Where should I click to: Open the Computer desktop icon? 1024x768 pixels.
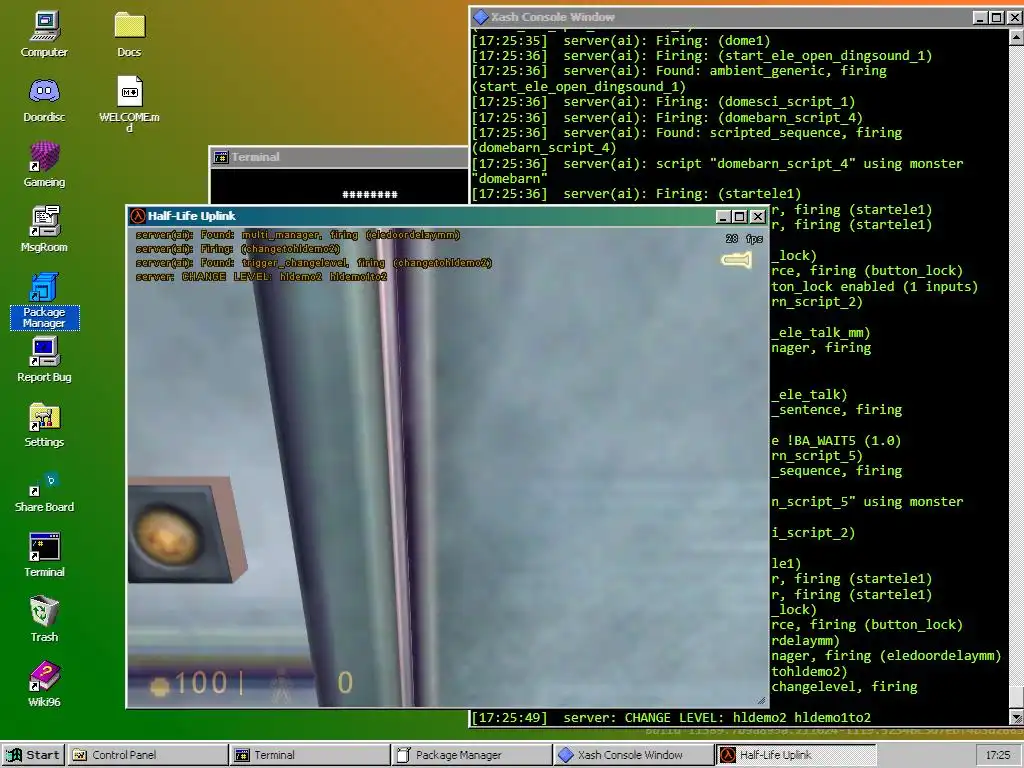44,34
